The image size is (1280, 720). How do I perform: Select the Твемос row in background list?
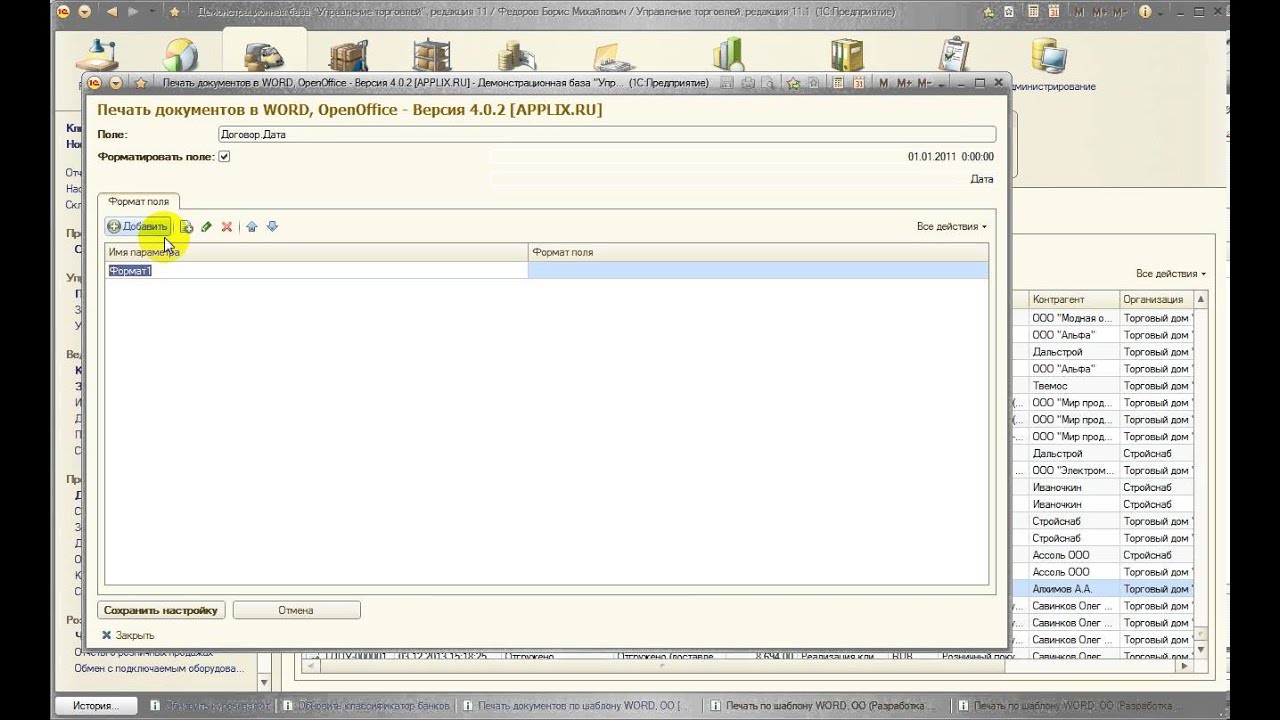pos(1111,386)
